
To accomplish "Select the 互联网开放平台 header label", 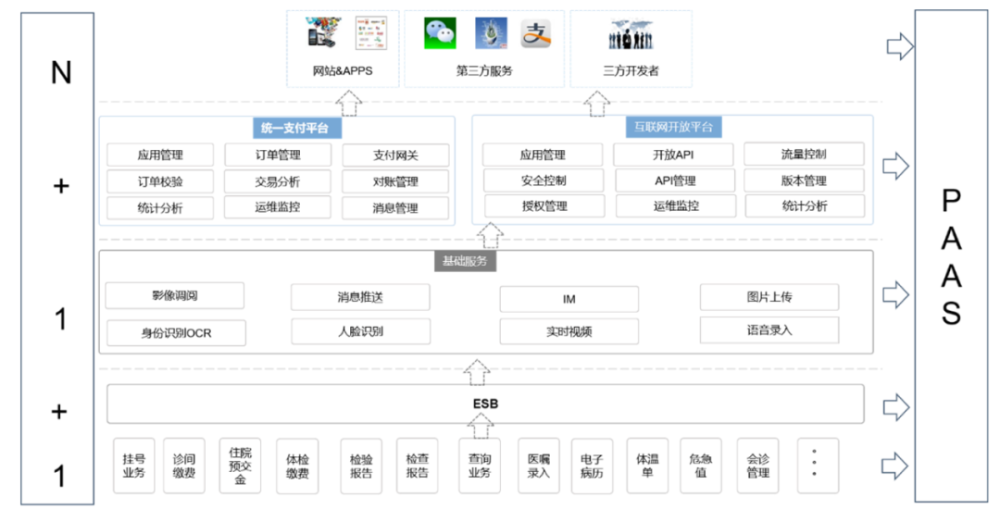I will 673,127.
